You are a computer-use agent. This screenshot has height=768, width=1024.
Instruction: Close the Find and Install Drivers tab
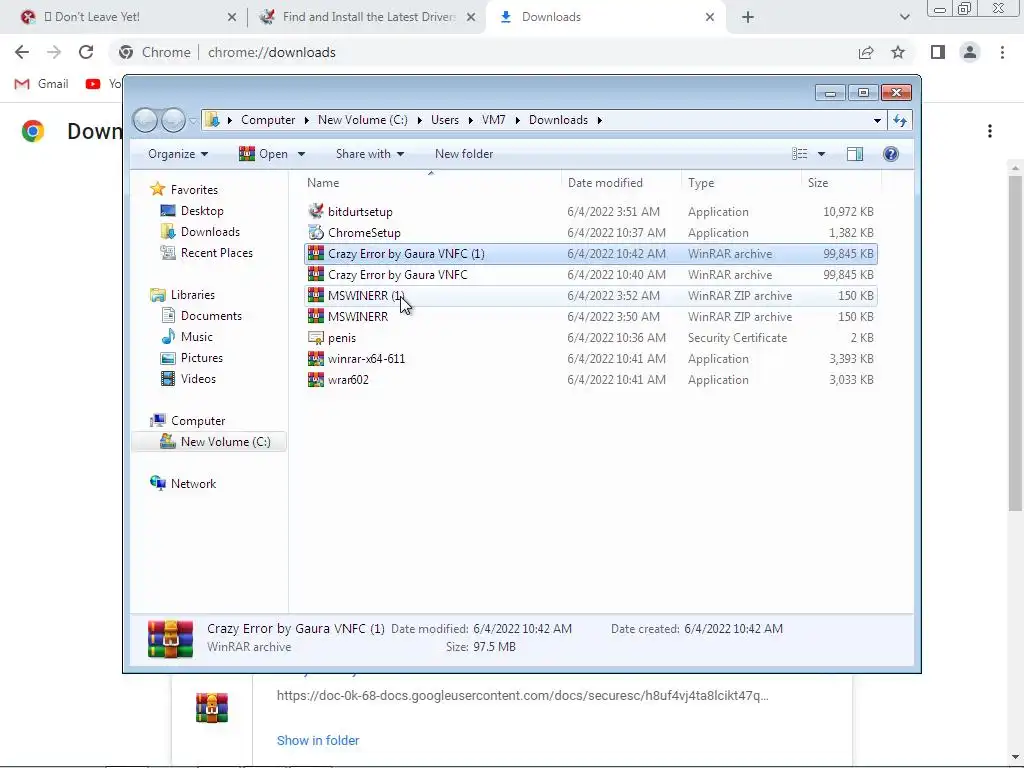471,17
